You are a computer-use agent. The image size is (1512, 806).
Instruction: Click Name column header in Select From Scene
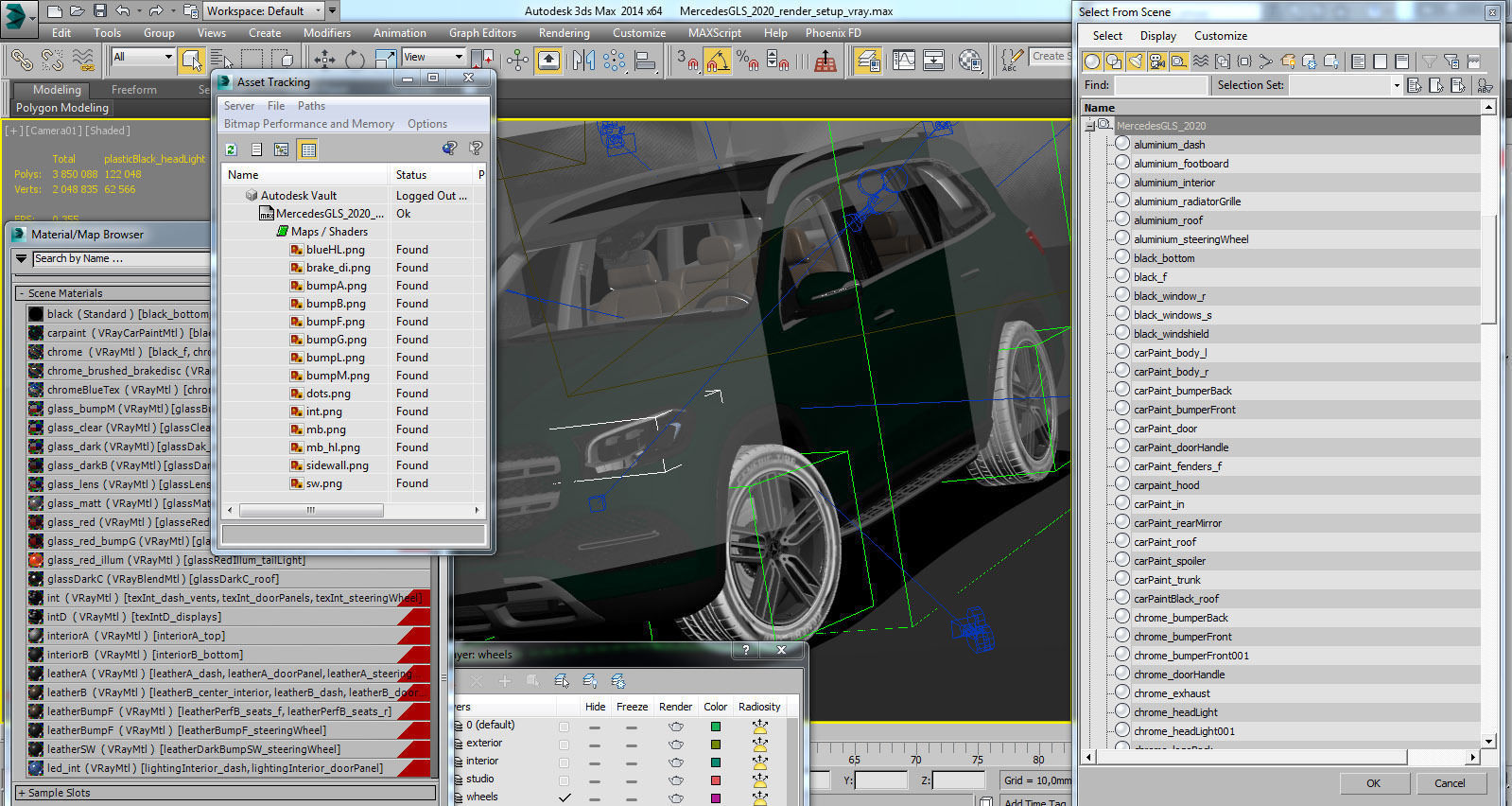point(1280,108)
